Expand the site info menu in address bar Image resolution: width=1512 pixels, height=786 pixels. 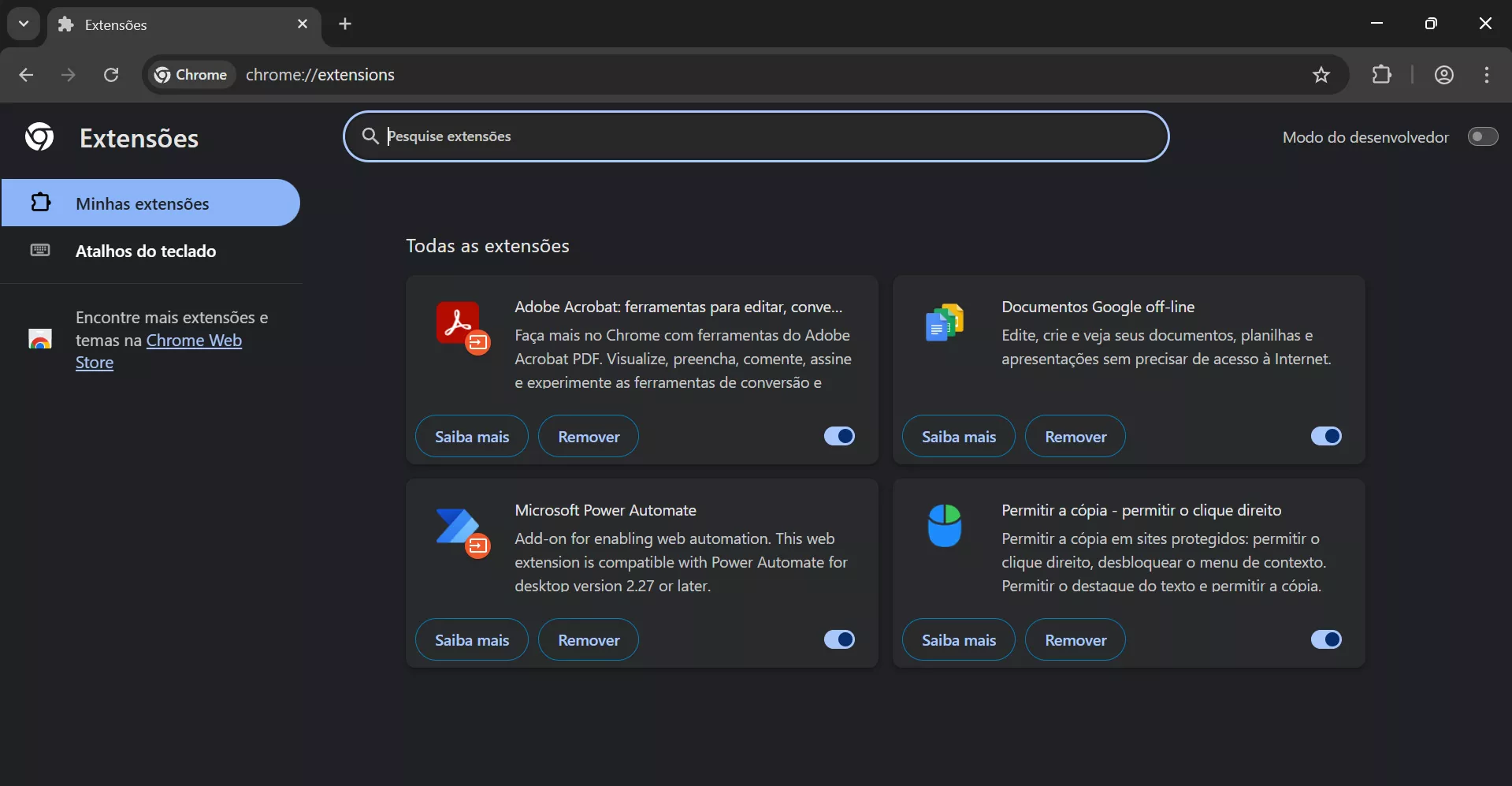[189, 74]
